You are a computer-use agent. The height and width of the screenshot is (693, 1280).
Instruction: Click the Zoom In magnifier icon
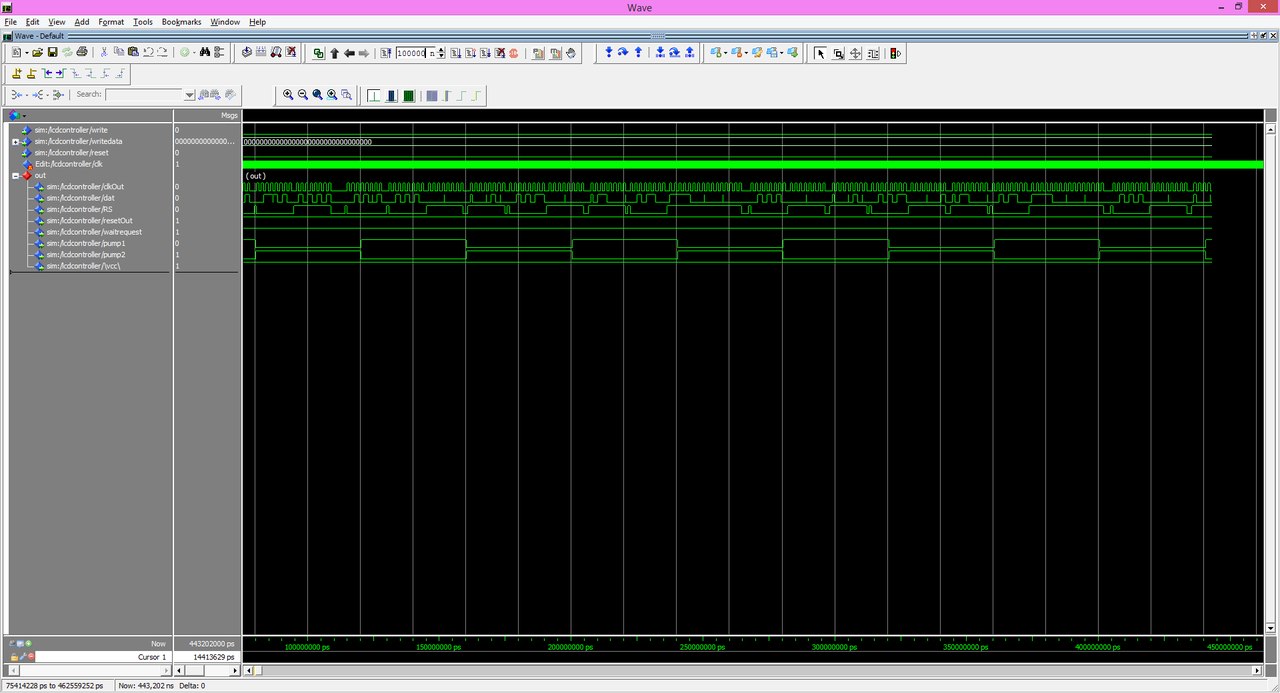(288, 95)
